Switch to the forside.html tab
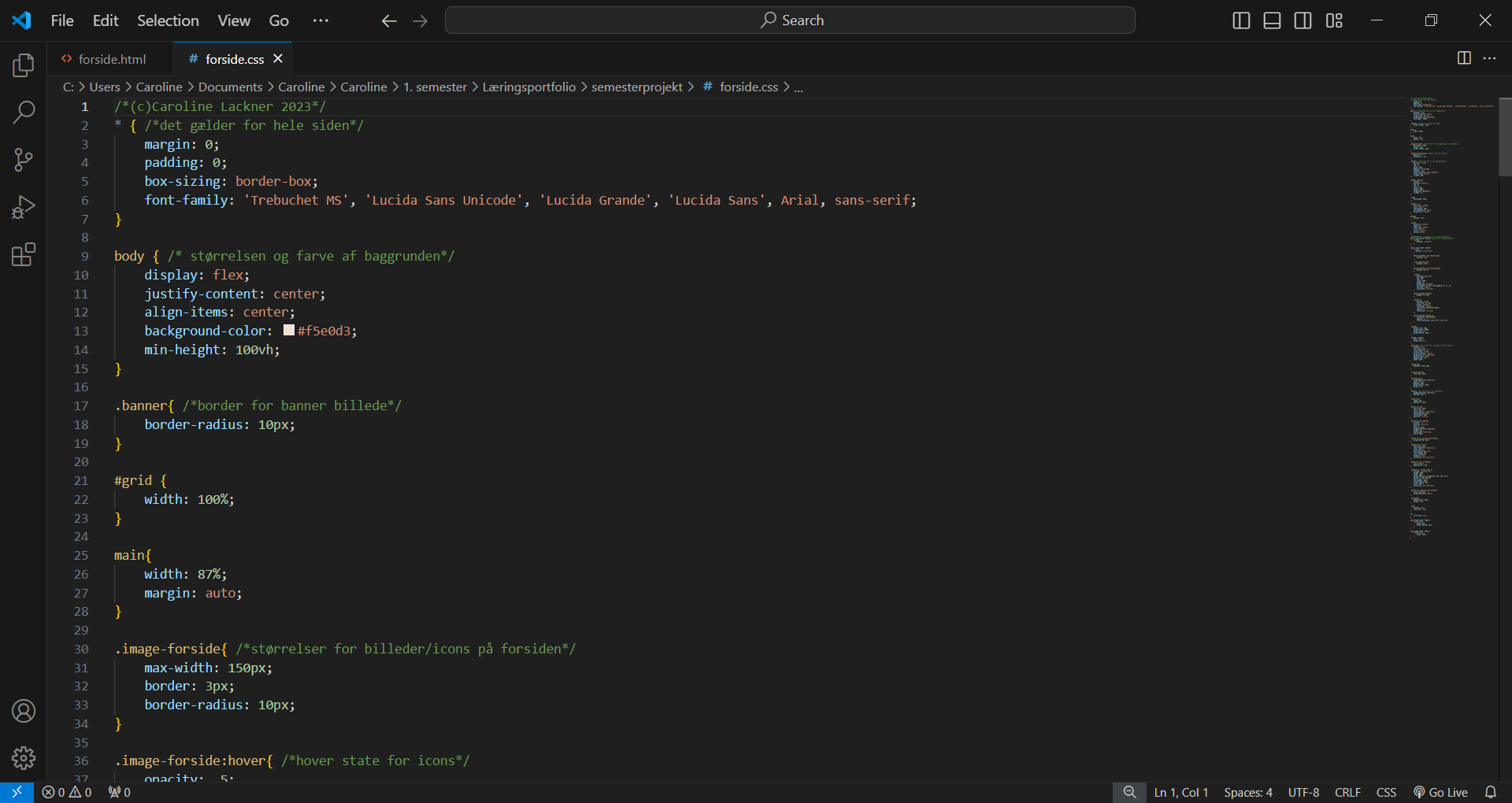This screenshot has width=1512, height=803. [x=112, y=59]
